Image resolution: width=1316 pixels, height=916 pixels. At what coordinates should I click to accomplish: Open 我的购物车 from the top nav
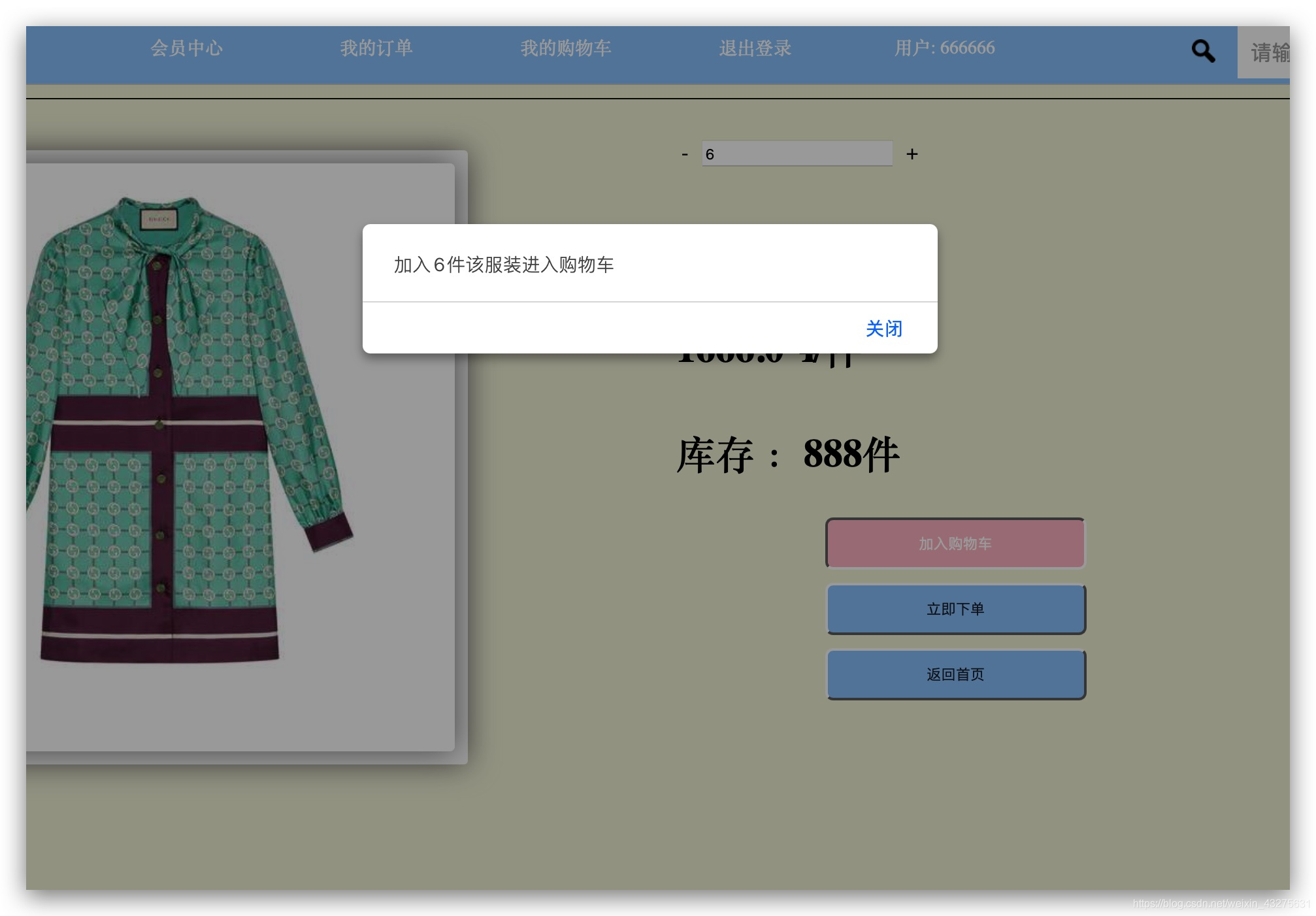[565, 48]
